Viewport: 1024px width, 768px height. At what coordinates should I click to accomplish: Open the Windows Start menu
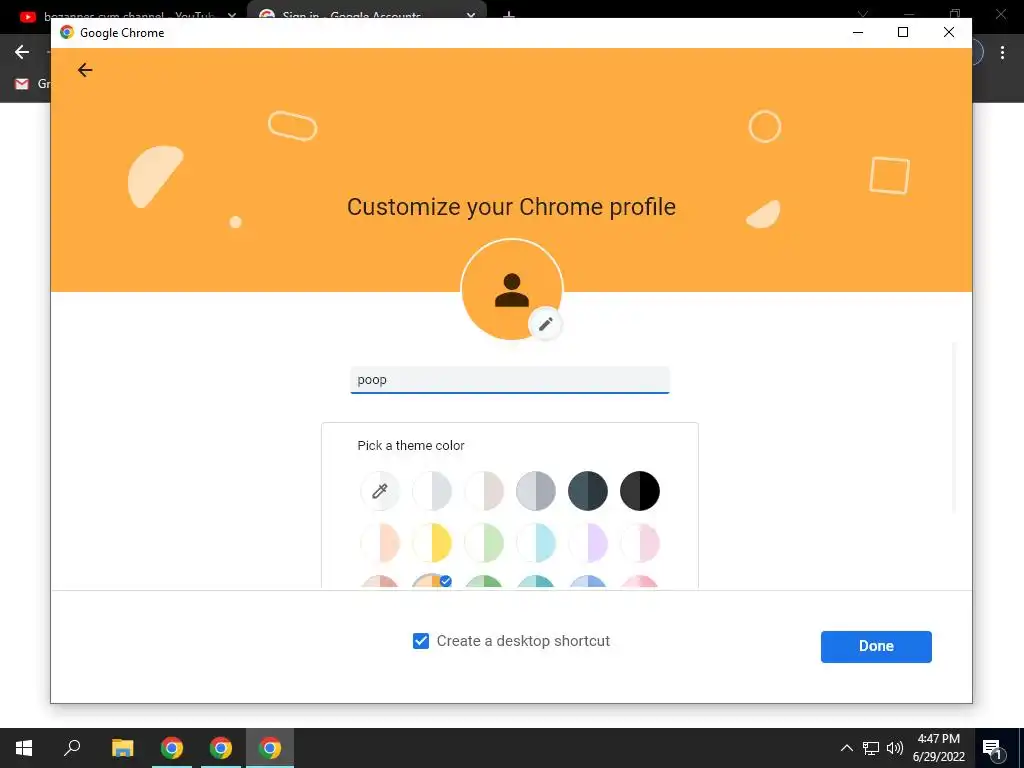[24, 748]
